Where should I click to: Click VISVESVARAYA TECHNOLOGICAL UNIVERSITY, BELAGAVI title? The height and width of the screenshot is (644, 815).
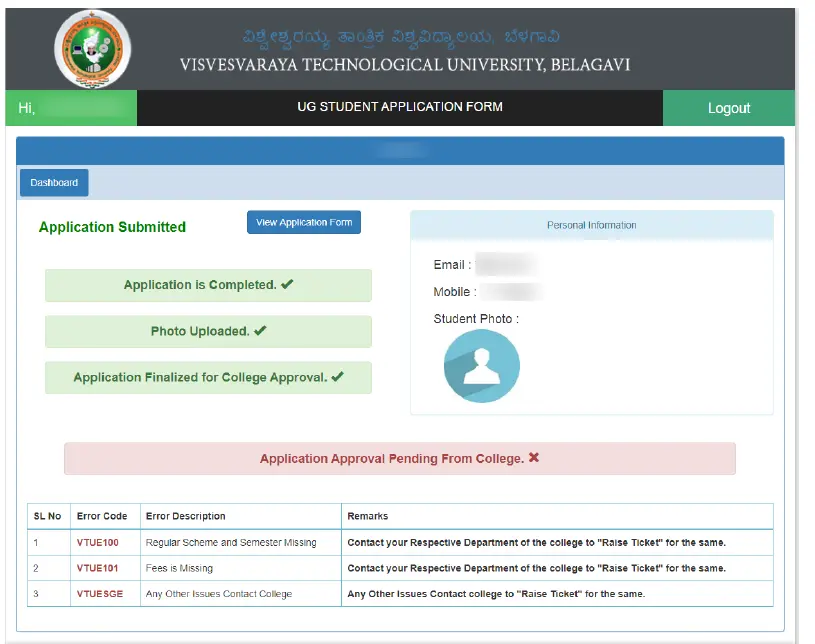[405, 65]
